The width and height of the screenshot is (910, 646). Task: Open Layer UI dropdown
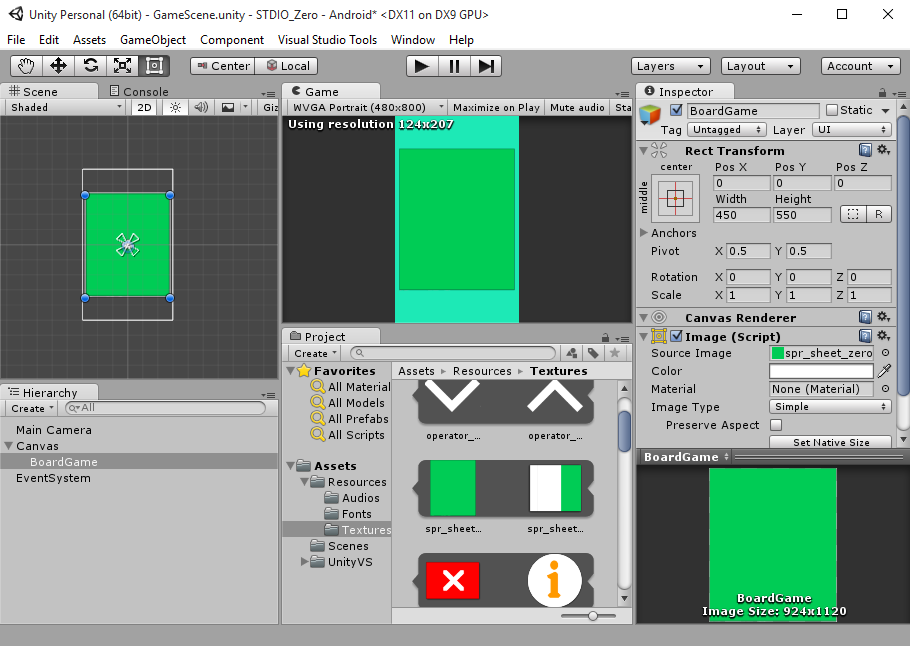click(x=851, y=129)
